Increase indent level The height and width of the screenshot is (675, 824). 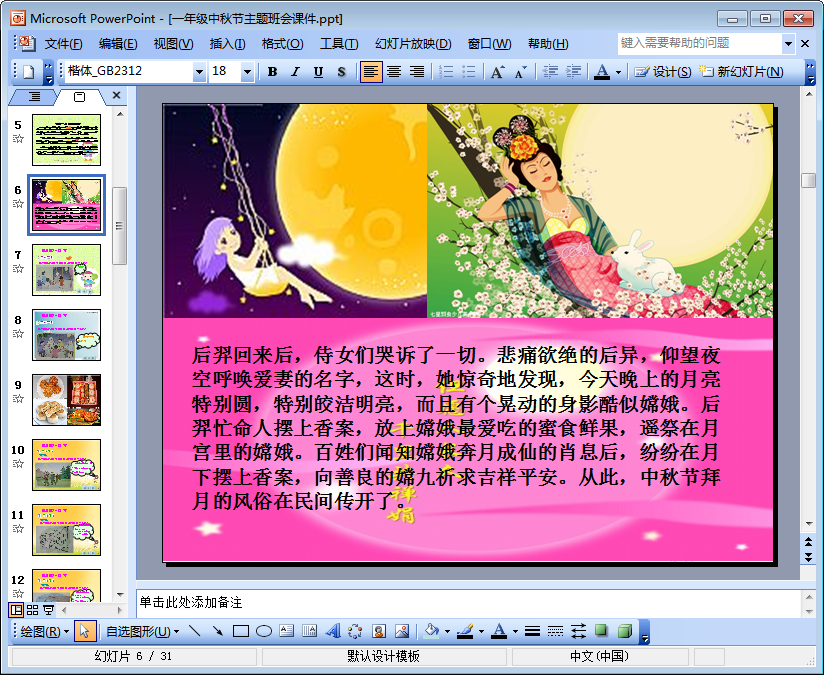pyautogui.click(x=573, y=71)
